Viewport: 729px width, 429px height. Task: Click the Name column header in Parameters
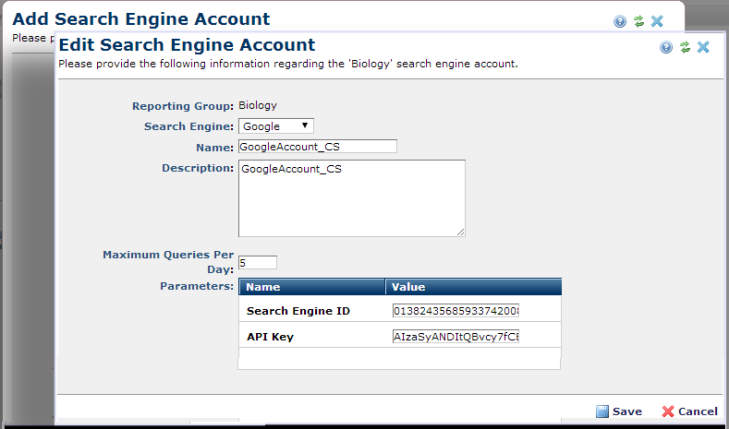(x=311, y=287)
